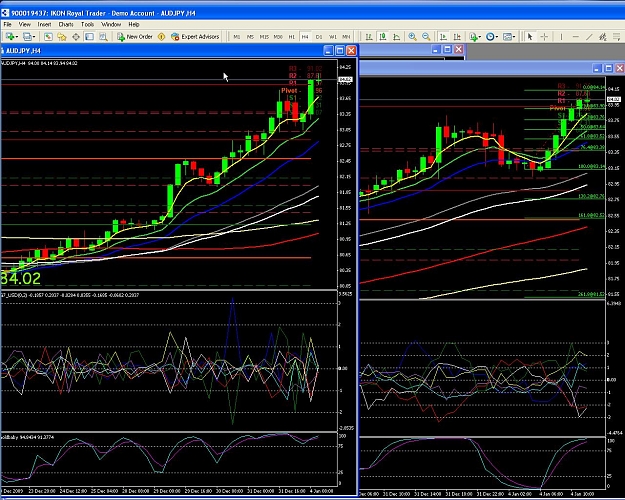Select the Equidistant Channel tool
The height and width of the screenshot is (500, 625).
pyautogui.click(x=603, y=37)
